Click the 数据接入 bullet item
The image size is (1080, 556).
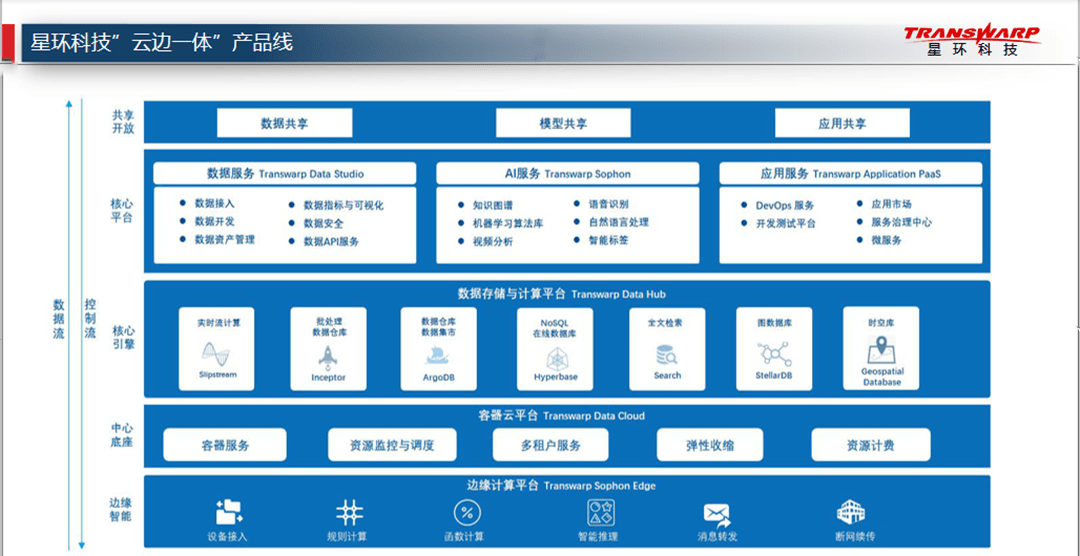tap(207, 203)
